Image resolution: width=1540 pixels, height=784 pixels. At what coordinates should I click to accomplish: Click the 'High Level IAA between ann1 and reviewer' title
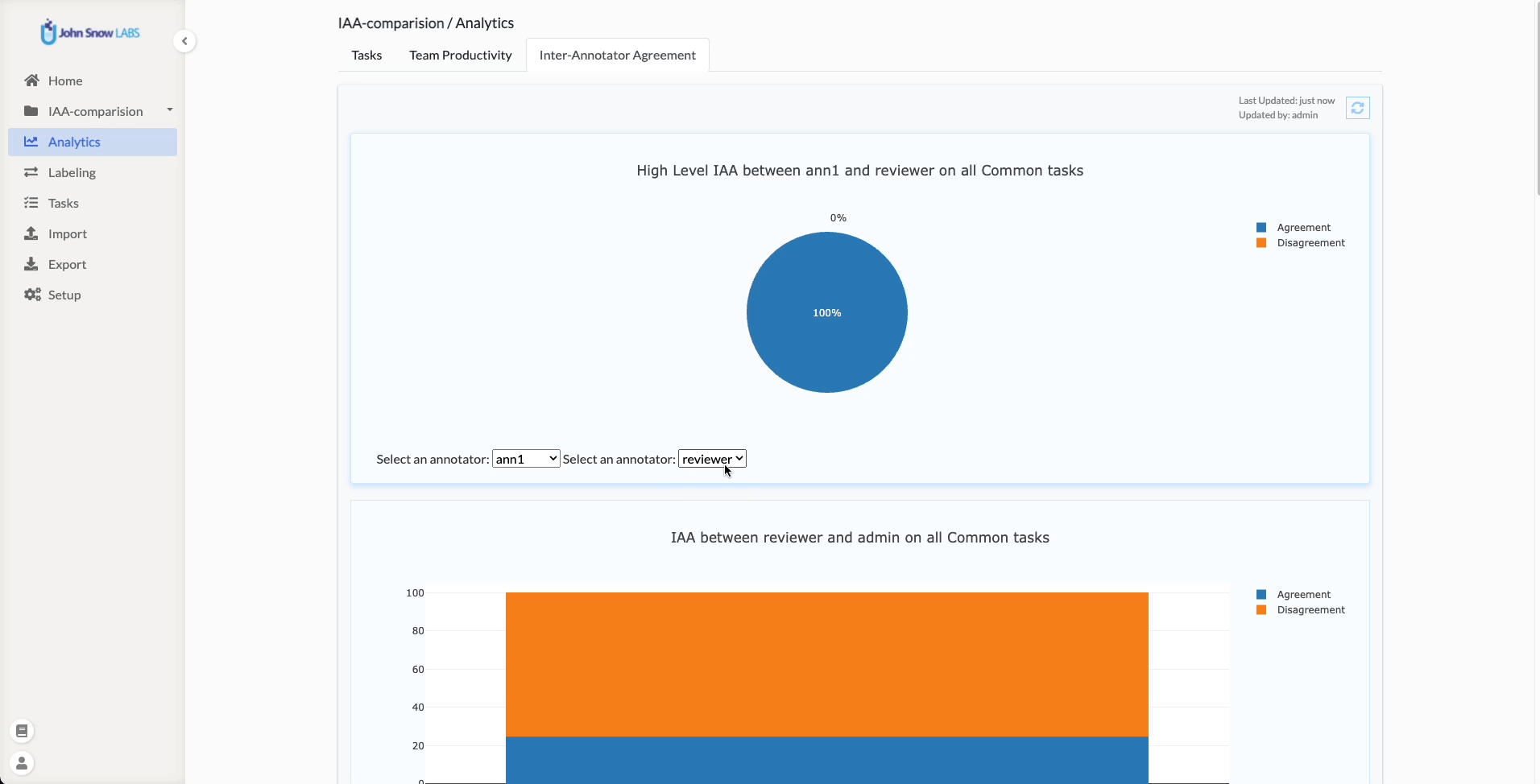859,171
